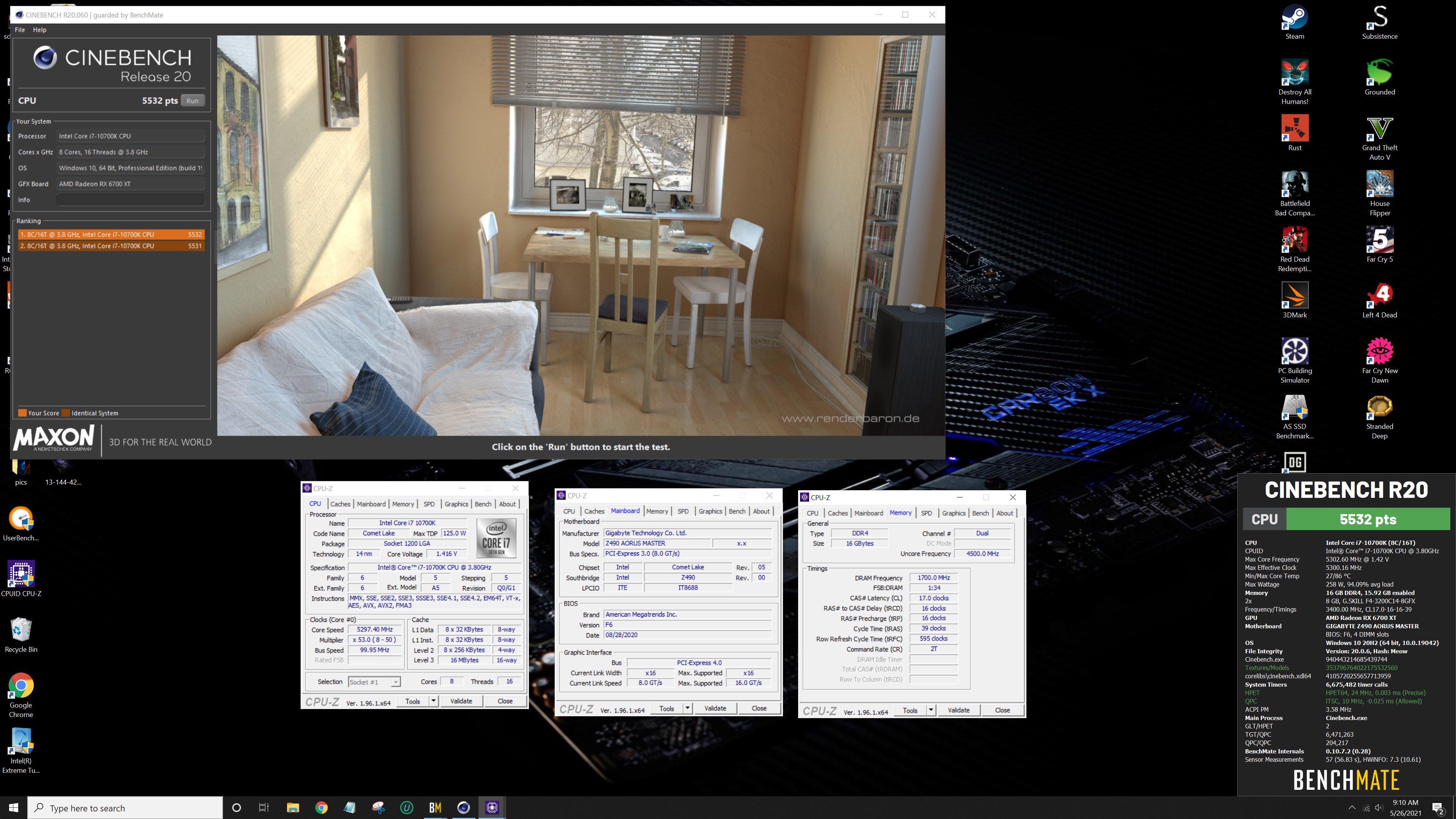
Task: Open Google Chrome desktop shortcut
Action: point(21,696)
